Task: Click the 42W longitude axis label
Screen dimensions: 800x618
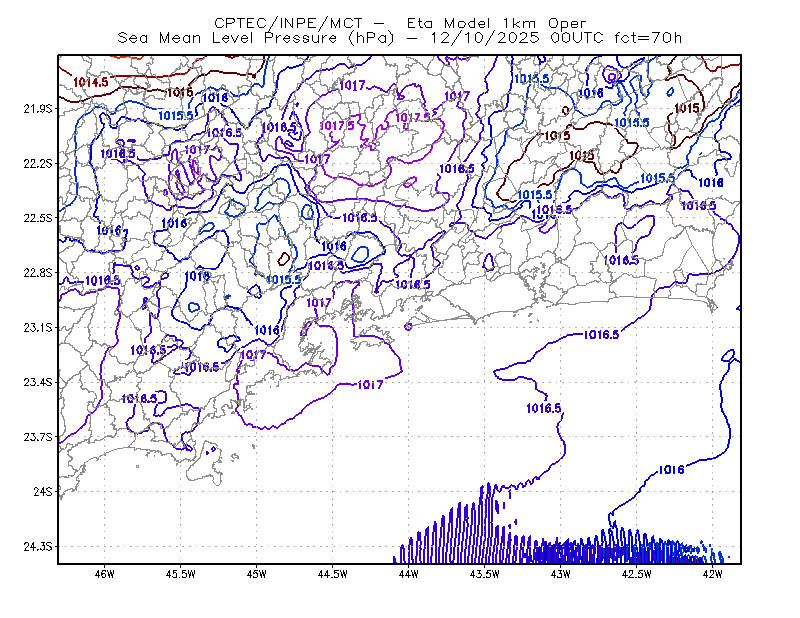Action: [713, 574]
